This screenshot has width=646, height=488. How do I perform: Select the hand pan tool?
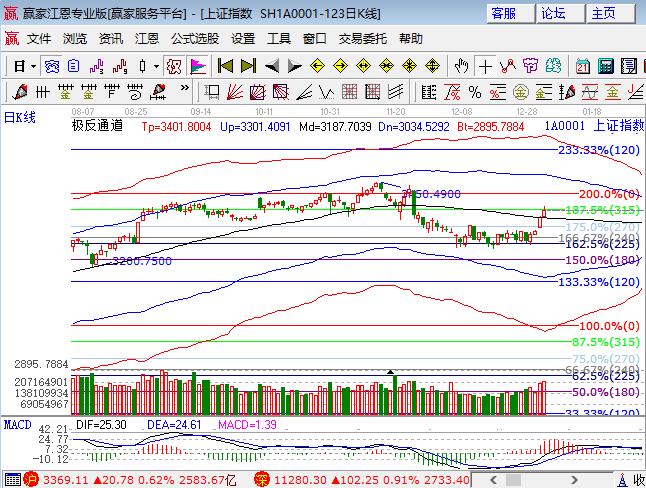coord(461,66)
